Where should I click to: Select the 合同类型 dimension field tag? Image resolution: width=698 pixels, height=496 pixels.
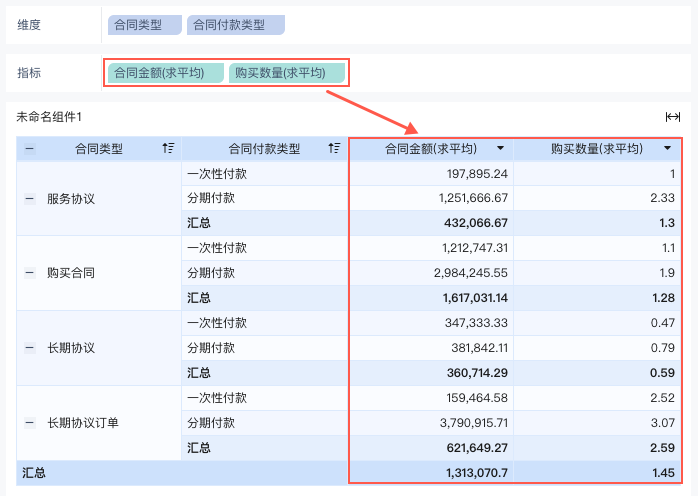pos(144,25)
